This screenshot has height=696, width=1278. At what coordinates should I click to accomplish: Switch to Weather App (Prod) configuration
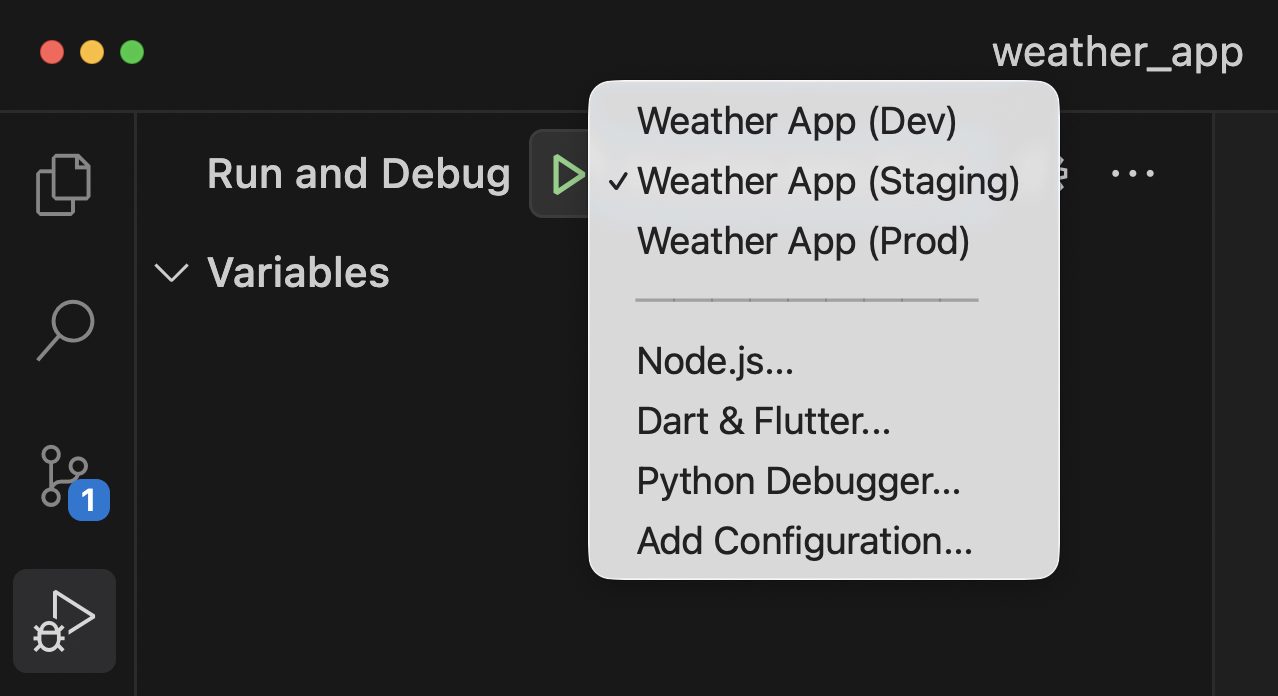pos(802,241)
